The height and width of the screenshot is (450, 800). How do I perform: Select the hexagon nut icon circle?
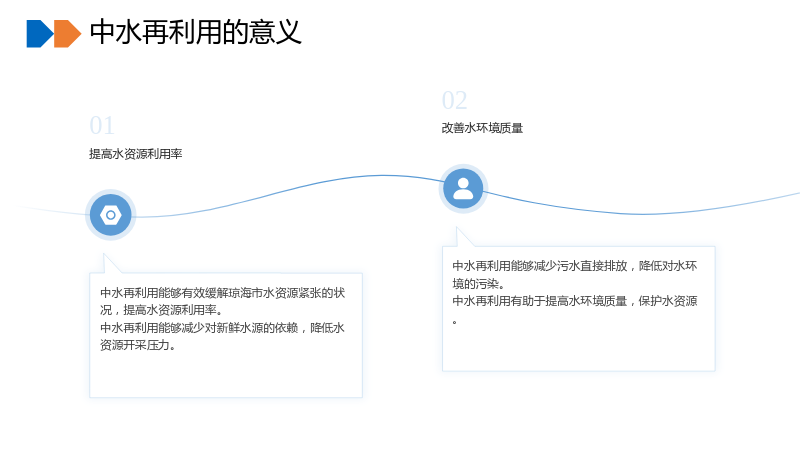coord(111,215)
